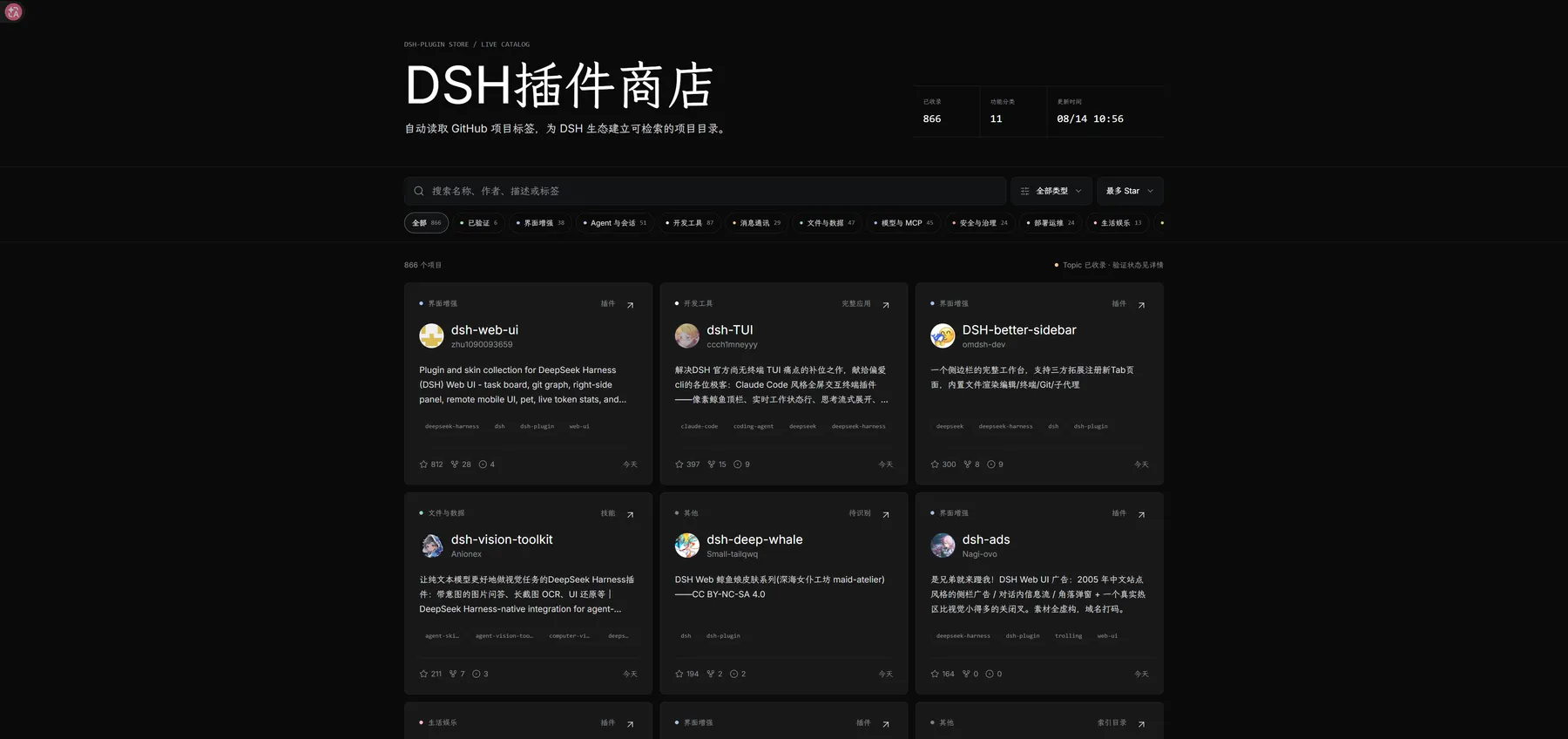The width and height of the screenshot is (1568, 739).
Task: Filter by the 生活娱乐 13 category chip
Action: [1118, 223]
